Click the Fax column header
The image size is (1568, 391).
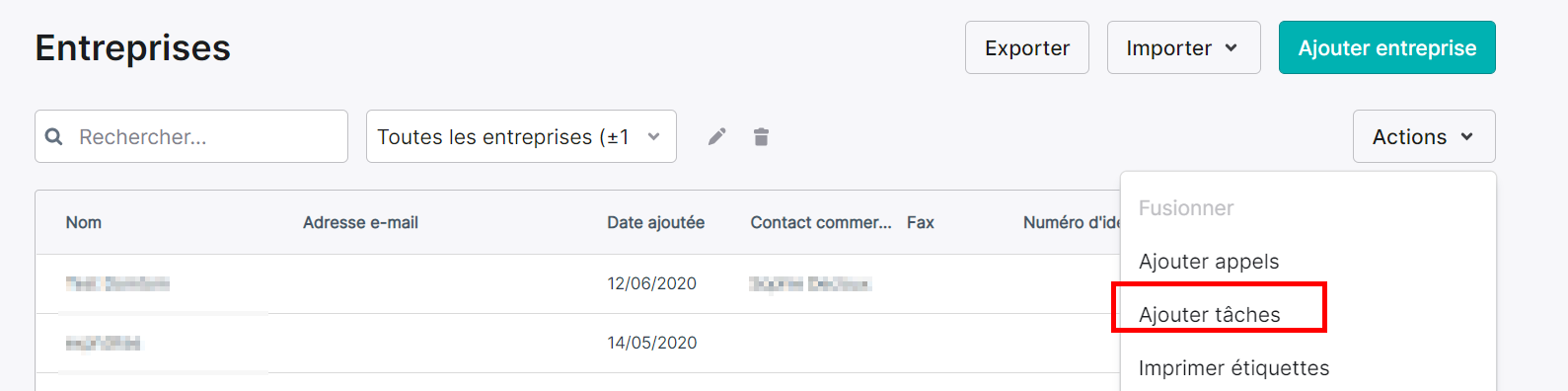pos(921,223)
